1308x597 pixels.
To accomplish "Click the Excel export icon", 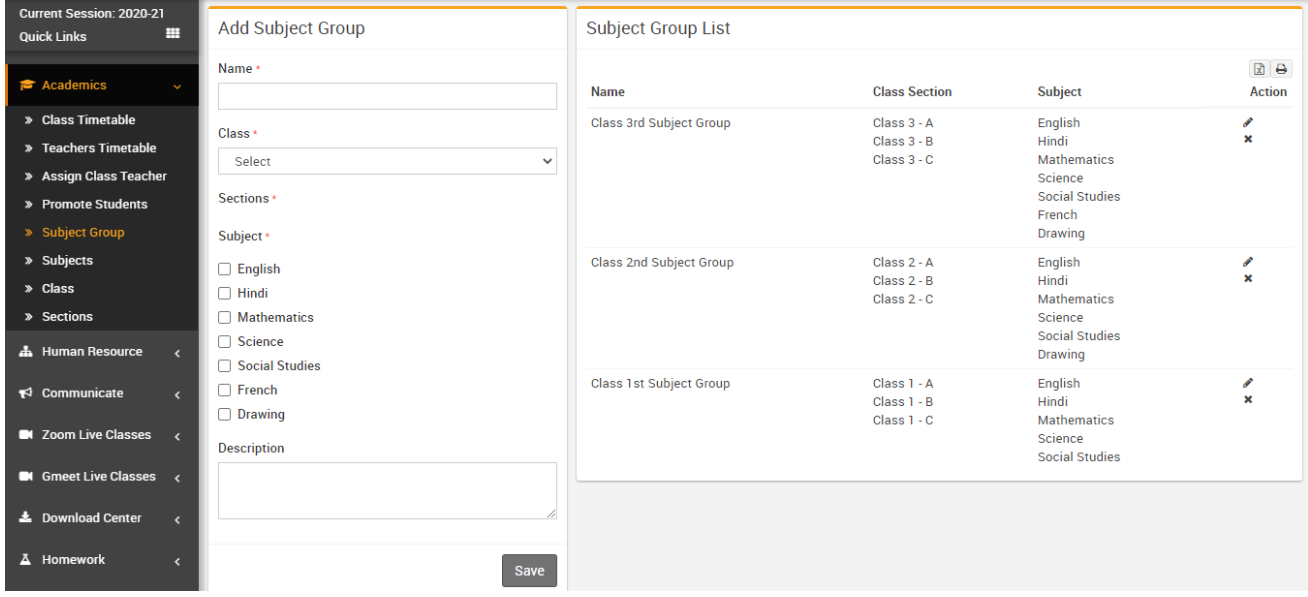I will 1260,69.
